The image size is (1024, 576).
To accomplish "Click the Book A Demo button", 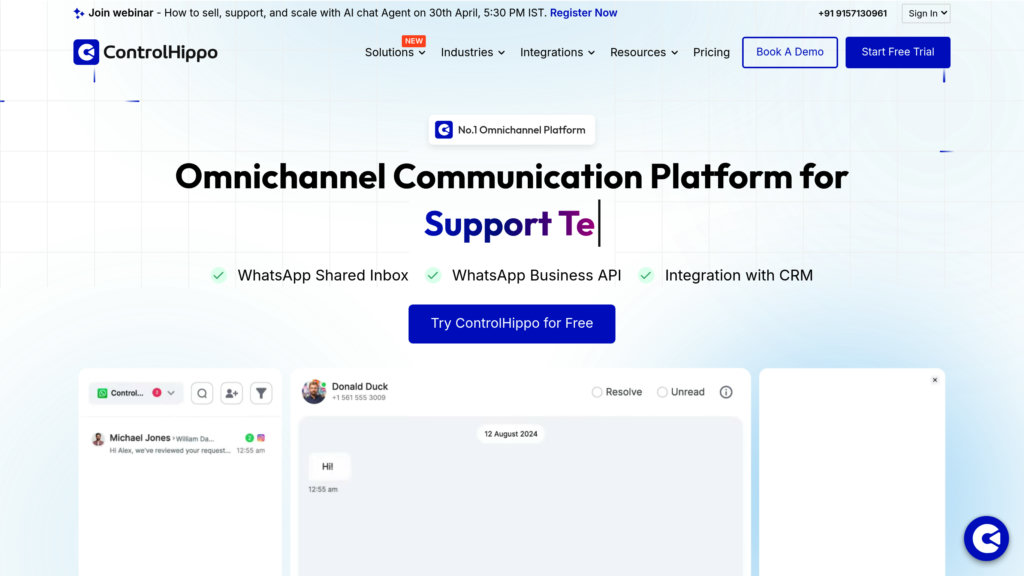I will tap(789, 52).
